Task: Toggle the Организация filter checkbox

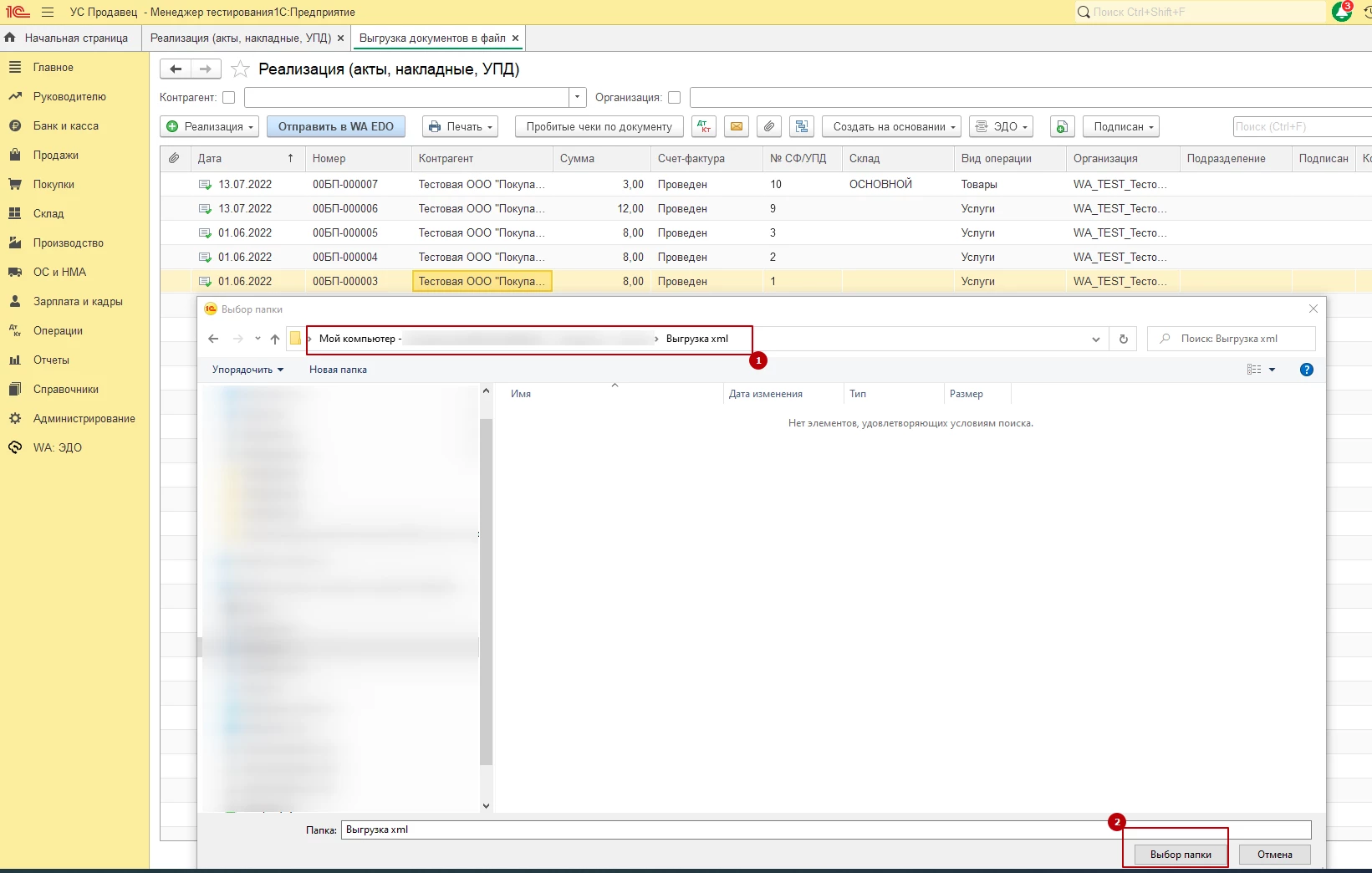Action: click(674, 98)
